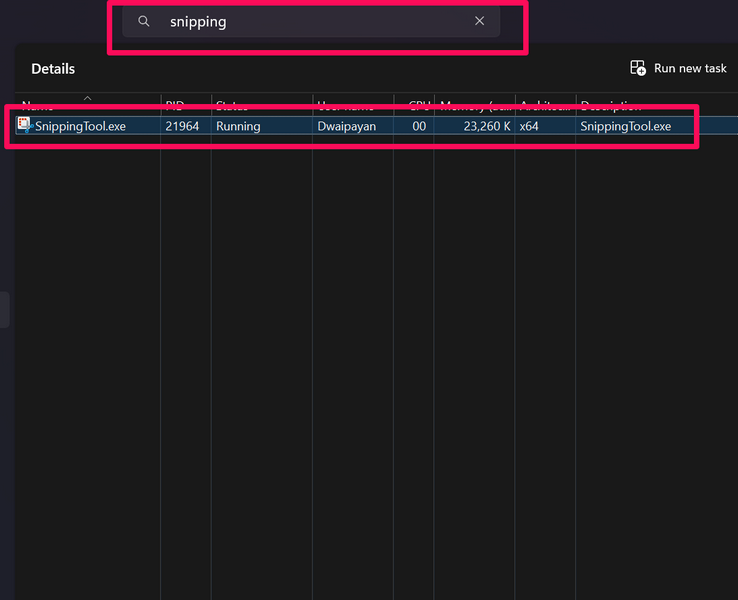The width and height of the screenshot is (738, 600).
Task: Select the SnippingTool.exe process name
Action: [80, 126]
